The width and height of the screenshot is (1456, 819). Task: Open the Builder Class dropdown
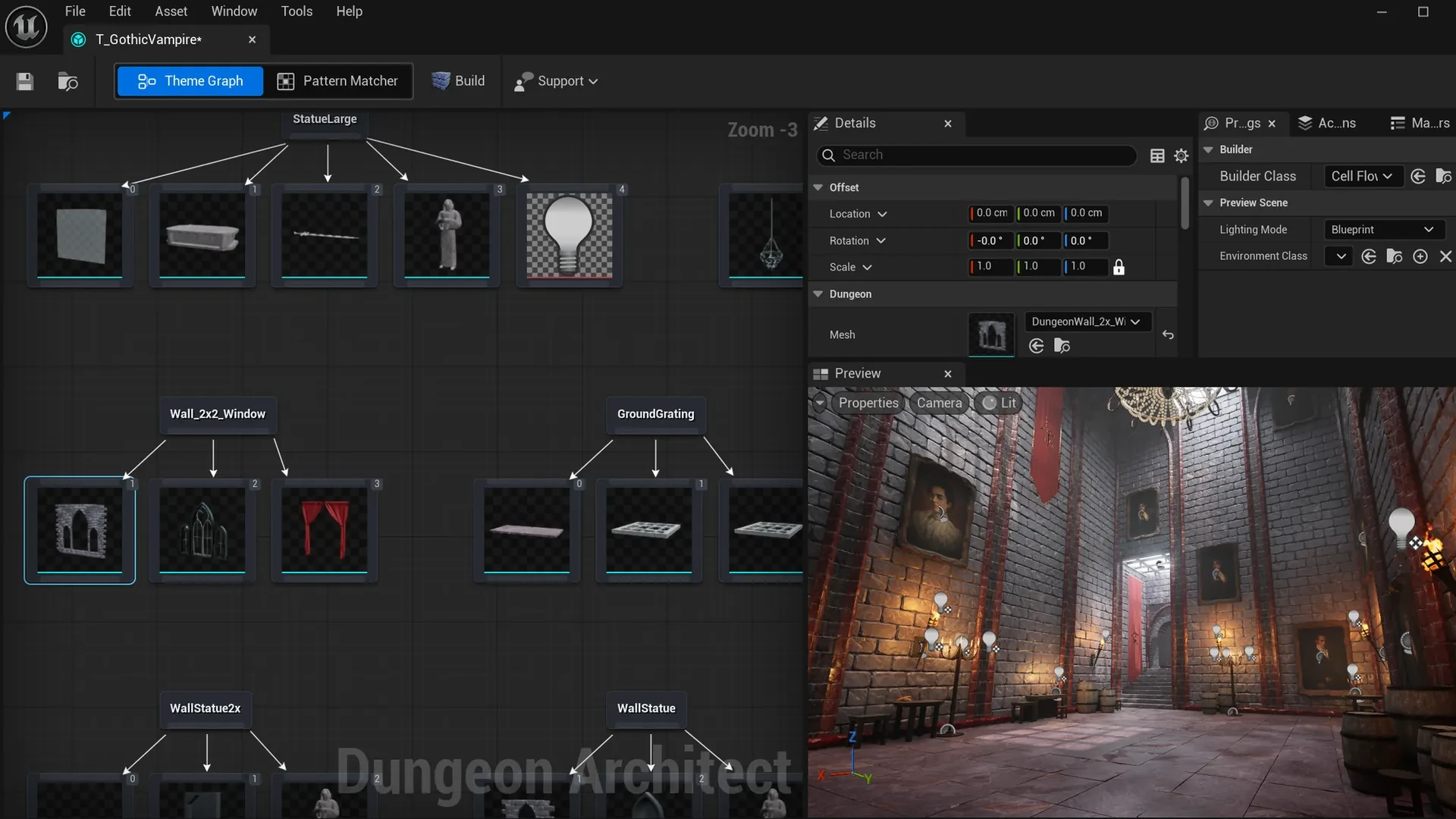[1362, 176]
